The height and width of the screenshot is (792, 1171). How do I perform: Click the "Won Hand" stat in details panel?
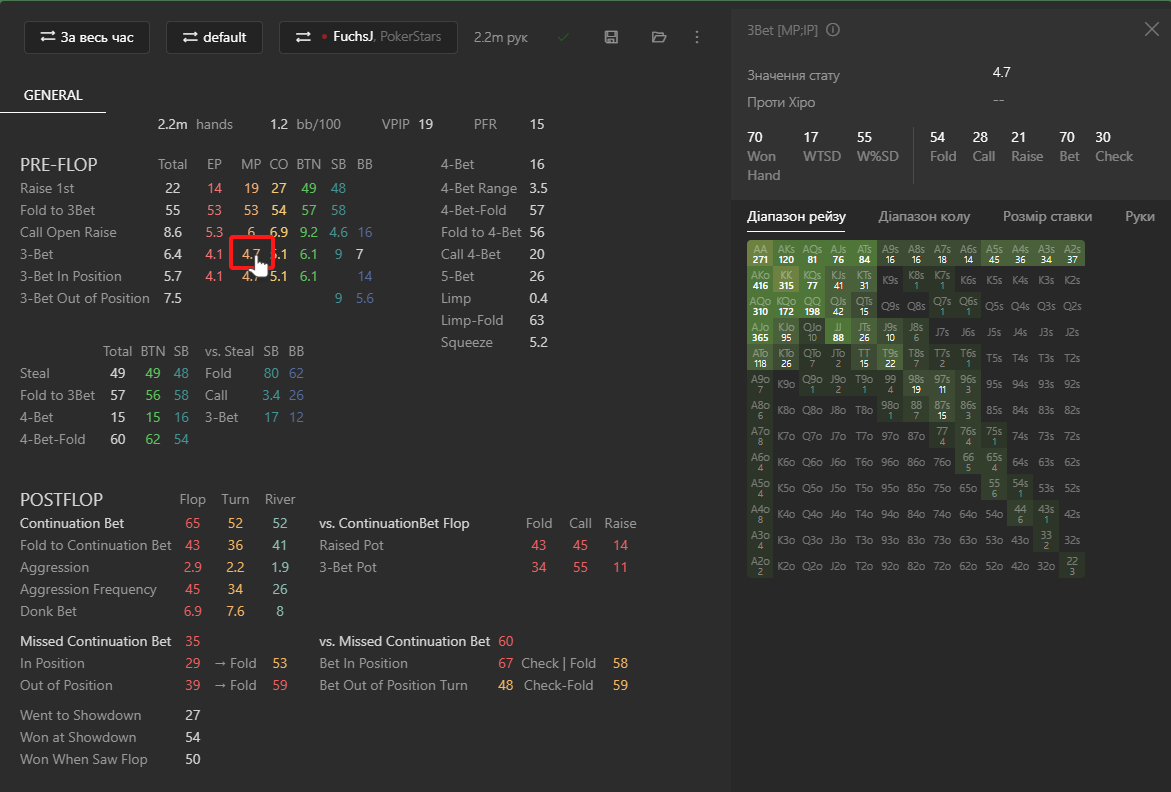tap(763, 156)
